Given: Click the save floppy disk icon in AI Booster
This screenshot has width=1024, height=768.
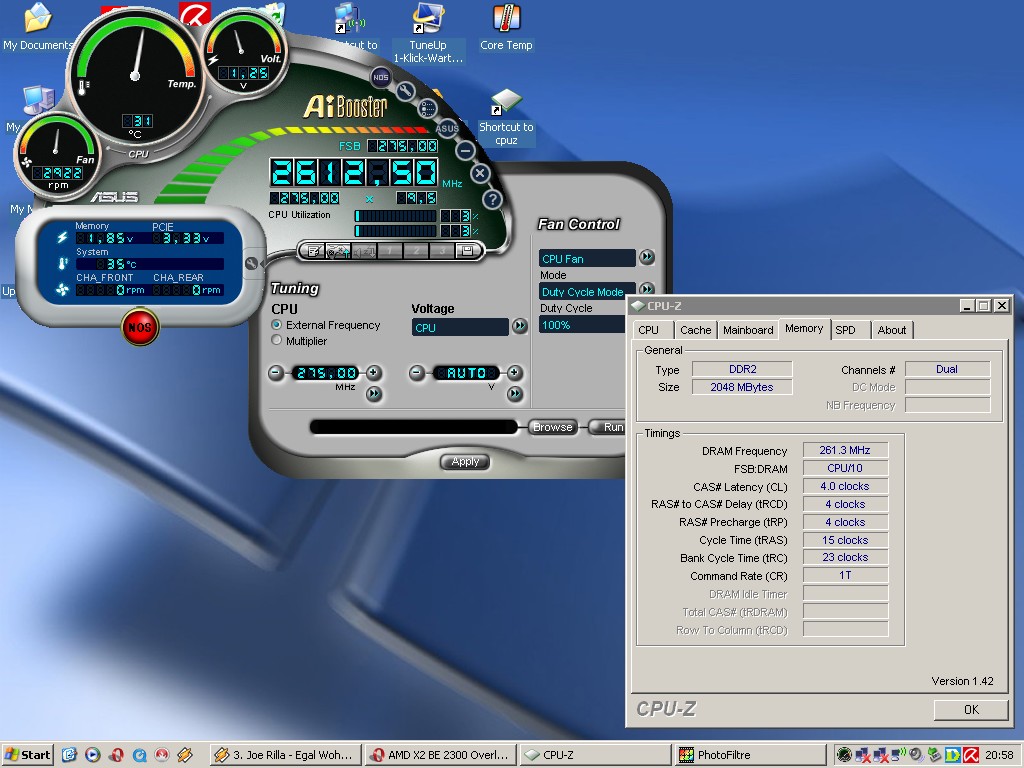Looking at the screenshot, I should (x=467, y=251).
